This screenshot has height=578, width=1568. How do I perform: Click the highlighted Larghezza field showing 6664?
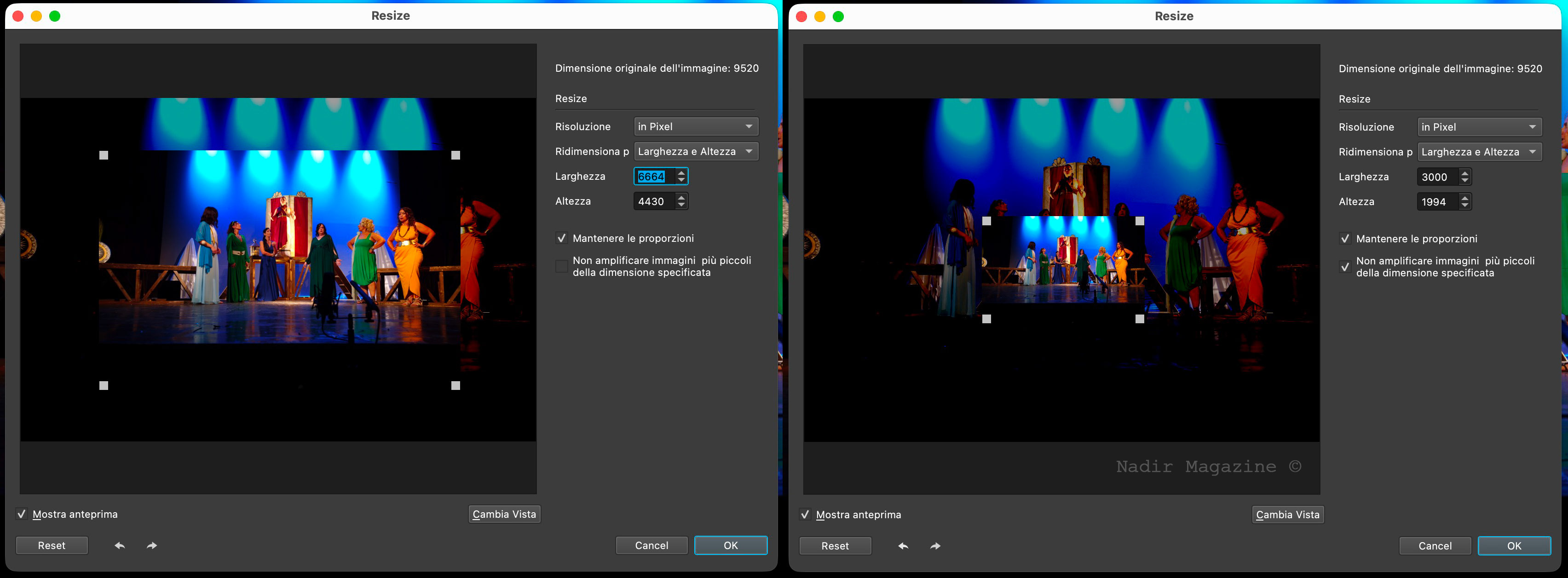(x=652, y=177)
